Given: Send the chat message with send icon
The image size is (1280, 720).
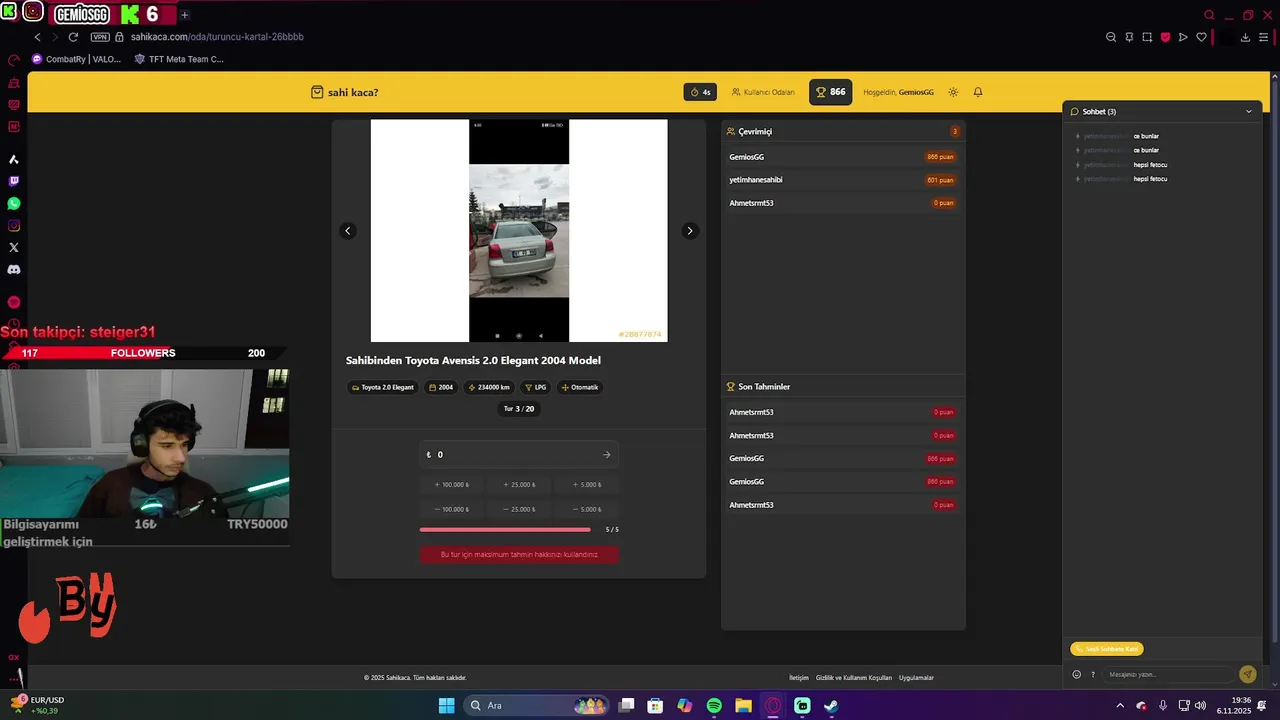Looking at the screenshot, I should (x=1247, y=674).
